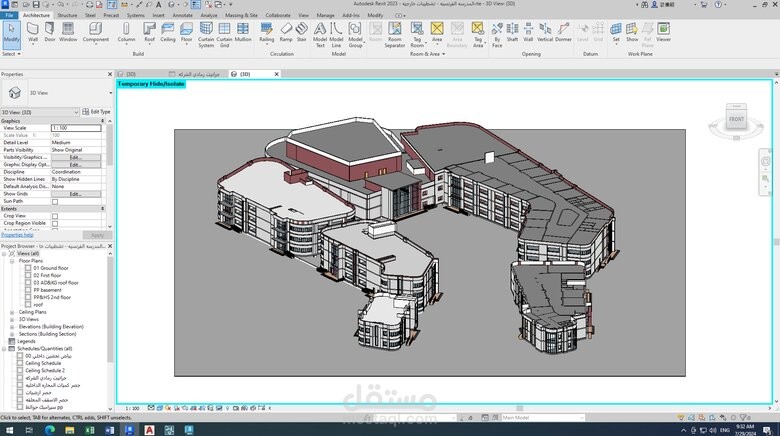780x436 pixels.
Task: Select the Column tool
Action: pyautogui.click(x=126, y=32)
